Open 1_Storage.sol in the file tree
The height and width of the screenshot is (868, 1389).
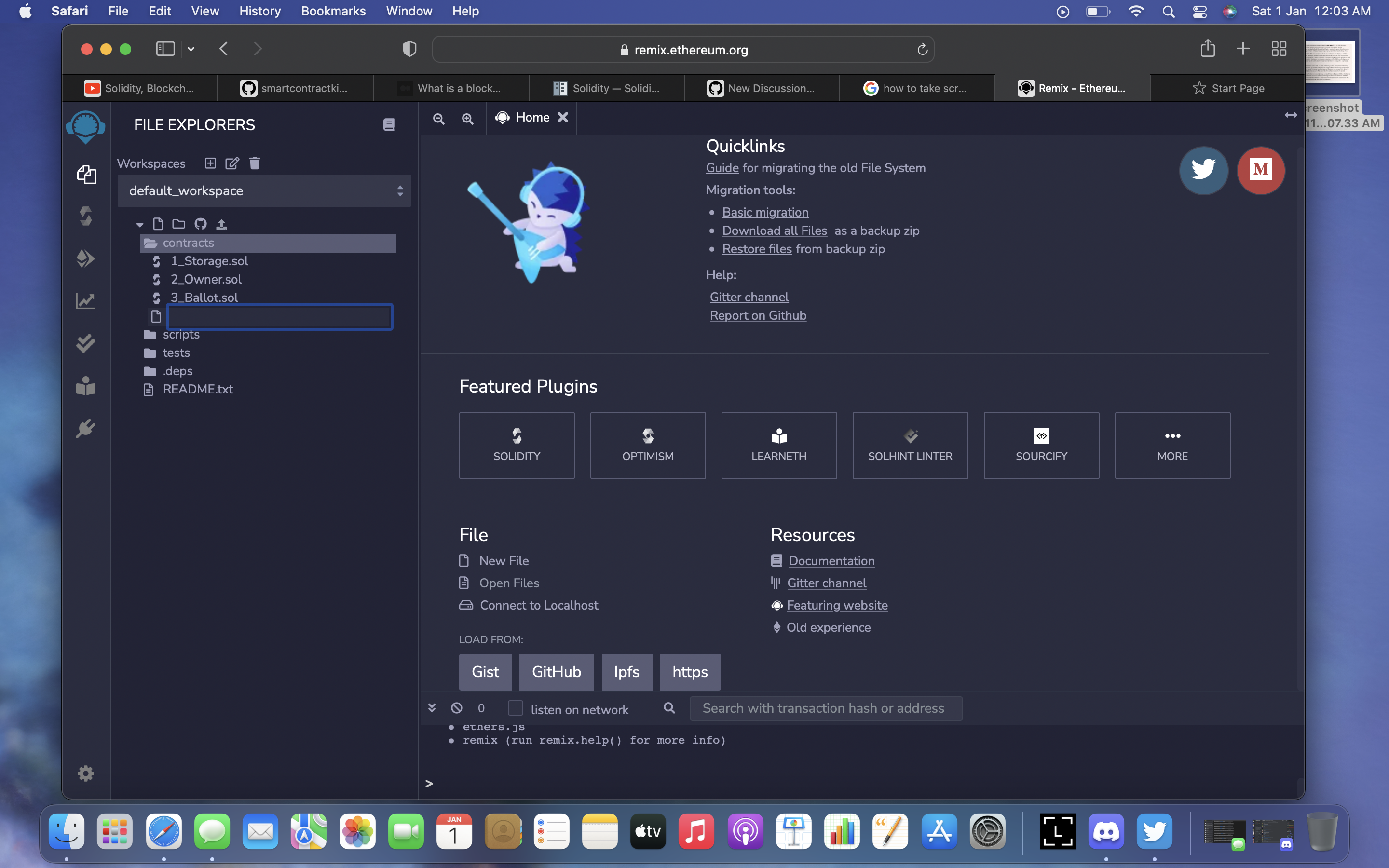click(x=209, y=261)
